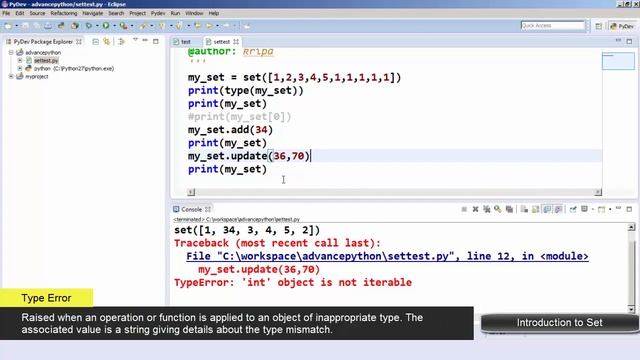
Task: Click Terminate icon in Console toolbar
Action: click(464, 209)
